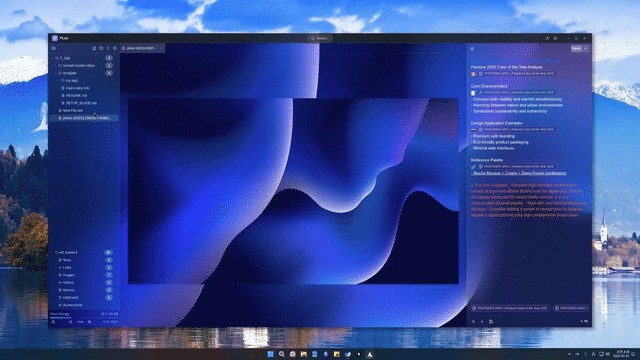Click the folders icon at the sidebar top-left

click(x=53, y=48)
